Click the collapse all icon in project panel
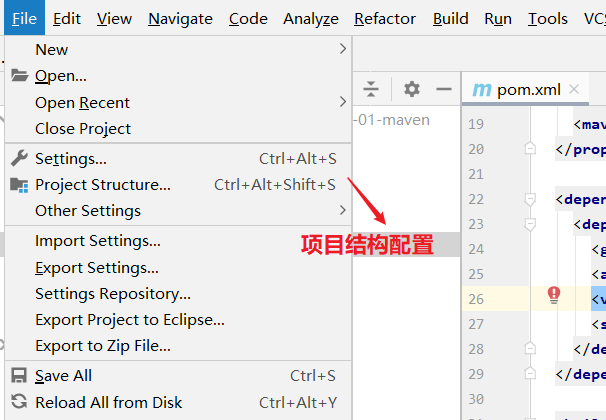This screenshot has width=606, height=420. [371, 89]
